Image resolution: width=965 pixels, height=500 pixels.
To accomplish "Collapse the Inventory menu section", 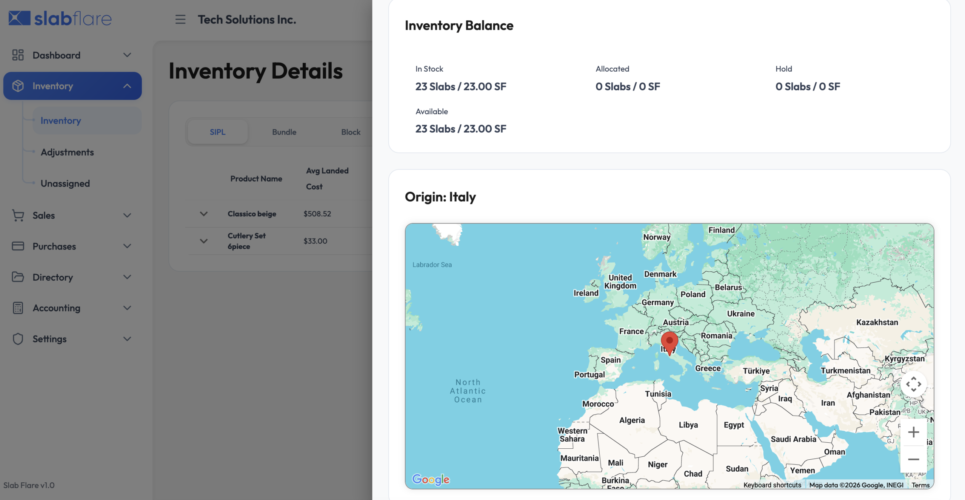I will [x=127, y=86].
